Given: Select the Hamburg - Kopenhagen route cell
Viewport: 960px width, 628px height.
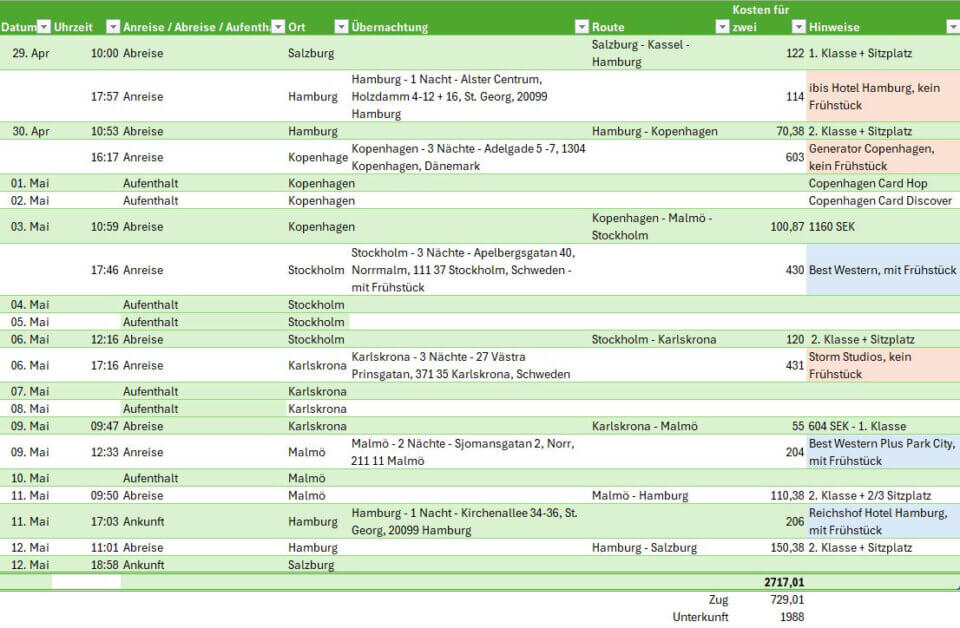Looking at the screenshot, I should point(660,132).
